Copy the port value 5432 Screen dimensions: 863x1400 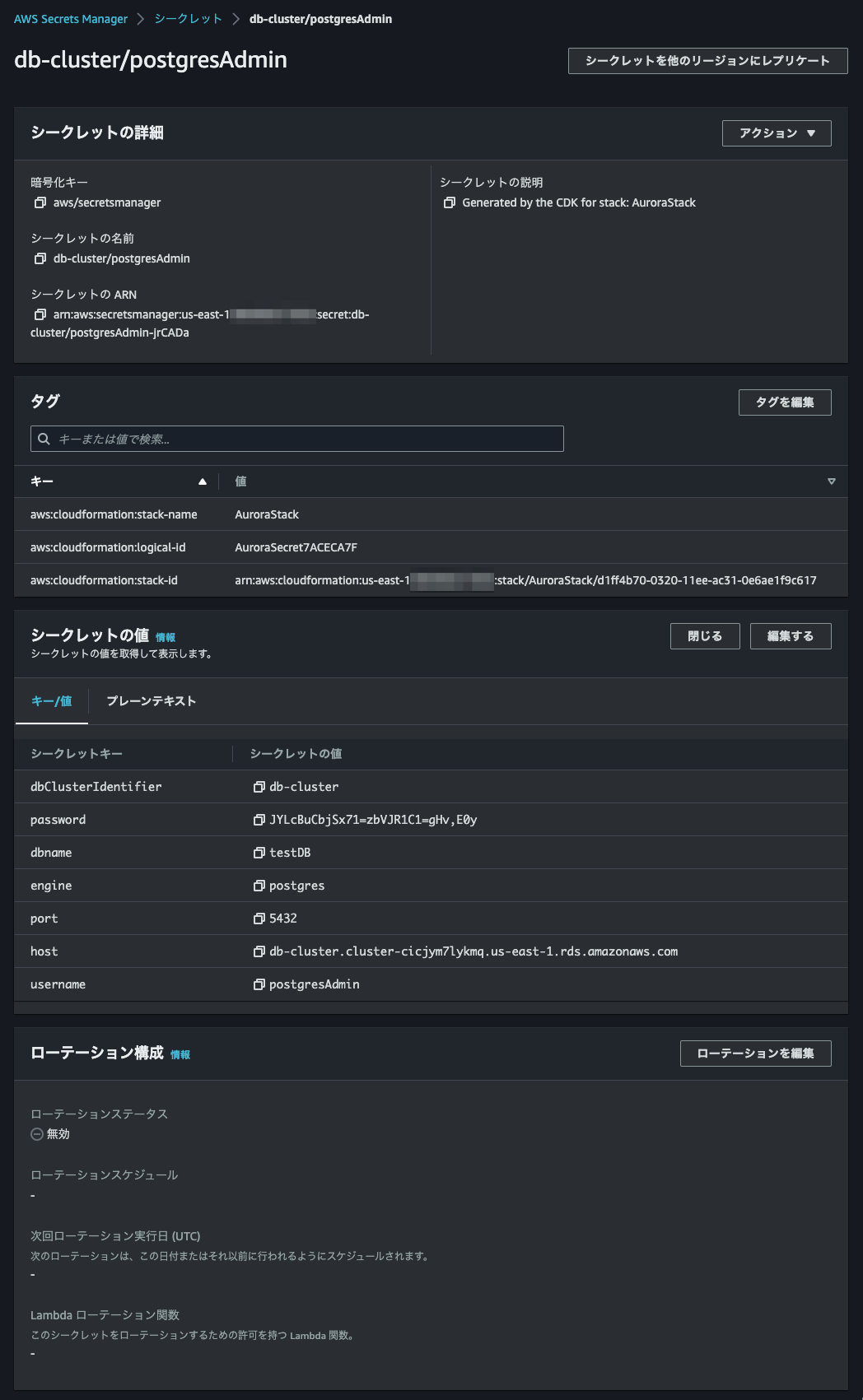258,918
